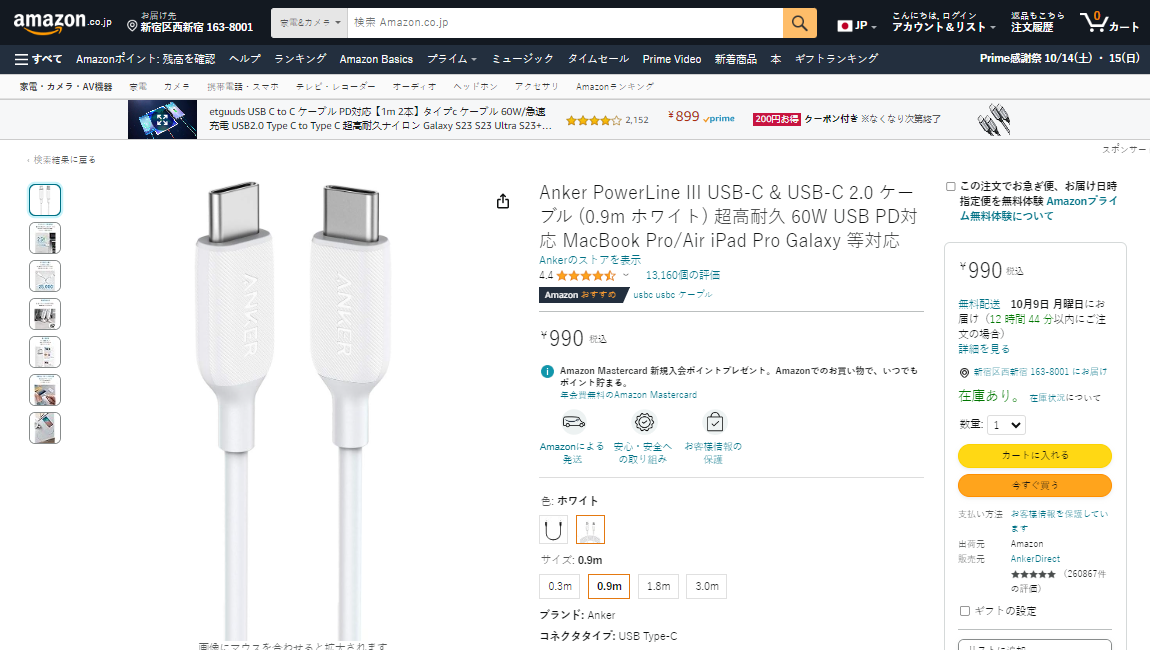
Task: Check the express delivery free trial checkbox
Action: [951, 186]
